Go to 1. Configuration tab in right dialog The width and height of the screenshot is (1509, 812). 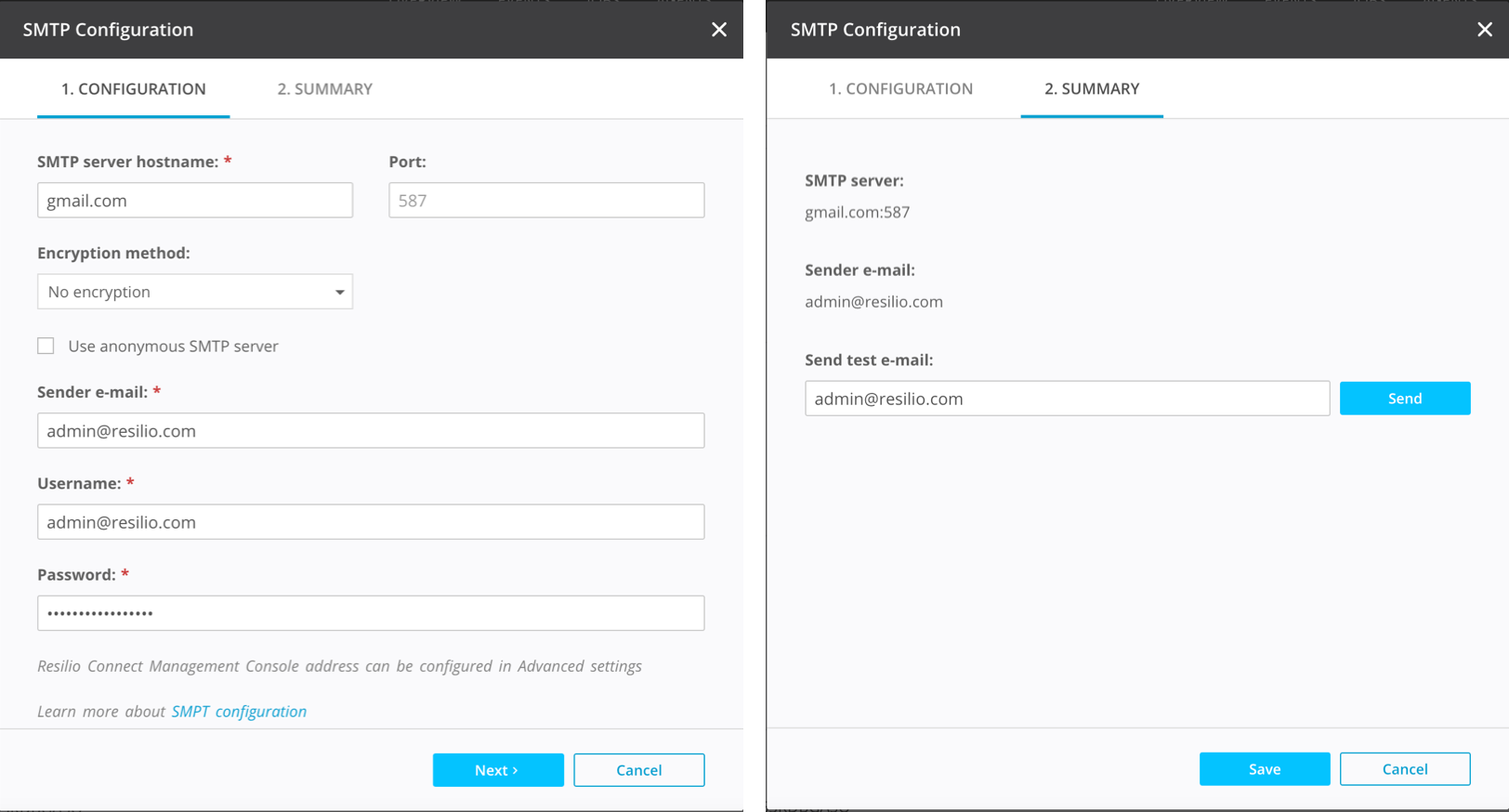coord(900,89)
